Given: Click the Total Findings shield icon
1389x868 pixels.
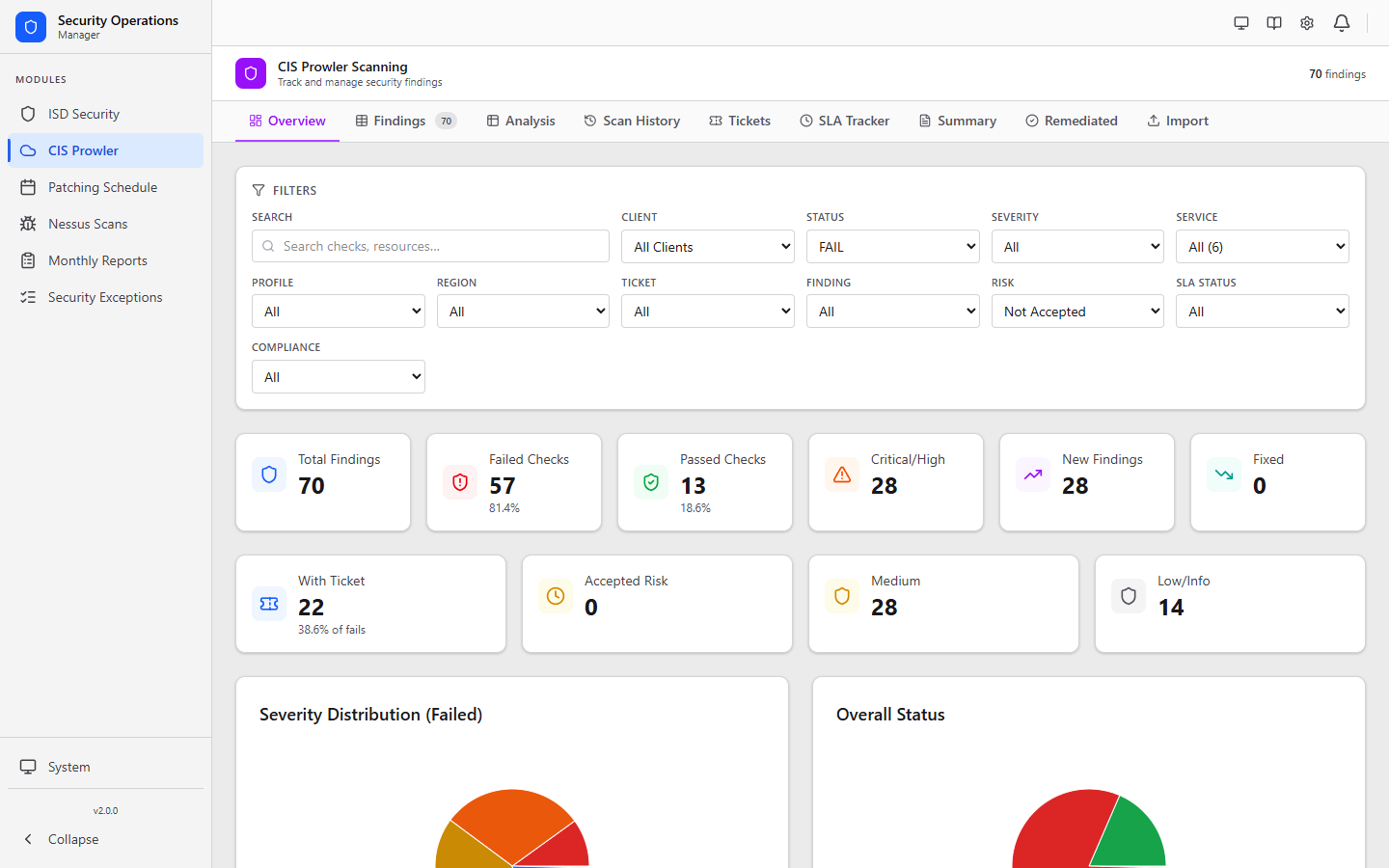Looking at the screenshot, I should coord(269,475).
